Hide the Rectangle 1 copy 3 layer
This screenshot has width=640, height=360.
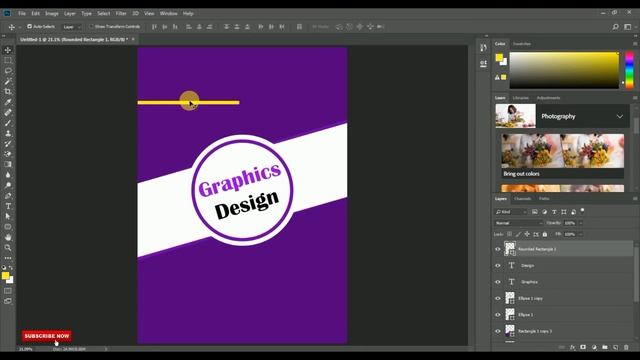pyautogui.click(x=498, y=331)
